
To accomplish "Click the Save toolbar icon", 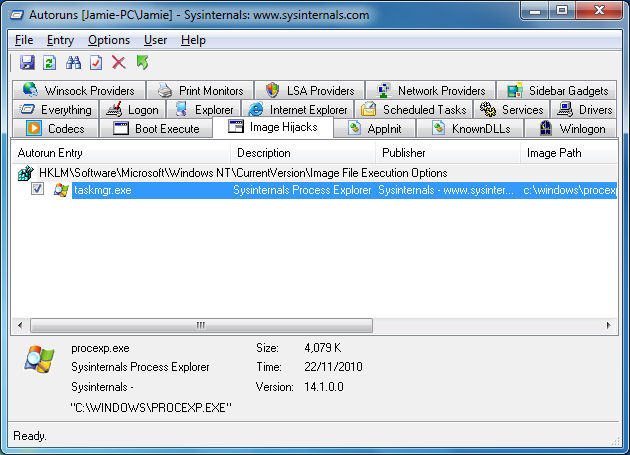I will (27, 63).
